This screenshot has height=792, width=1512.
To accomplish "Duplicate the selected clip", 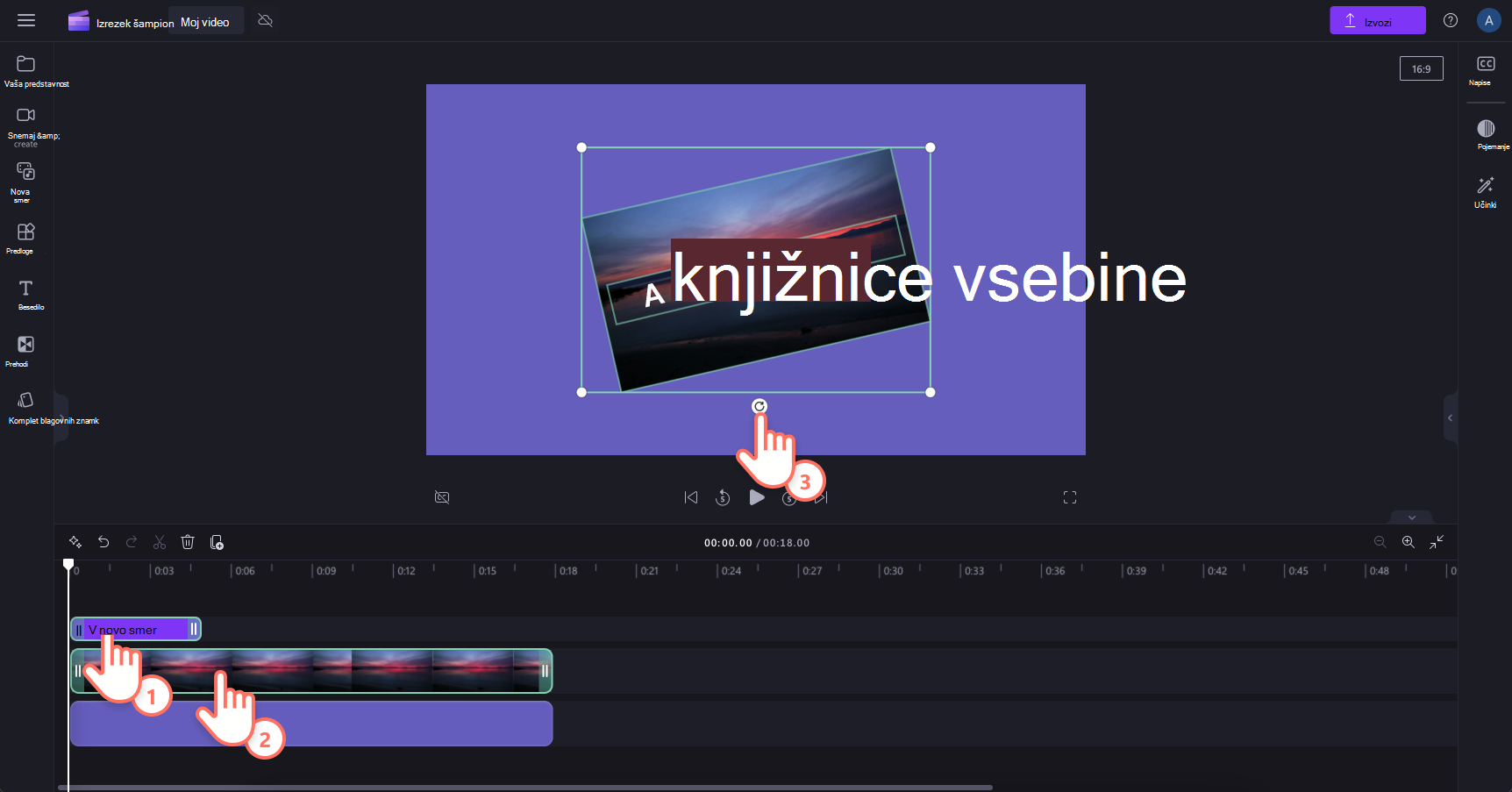I will click(x=217, y=542).
